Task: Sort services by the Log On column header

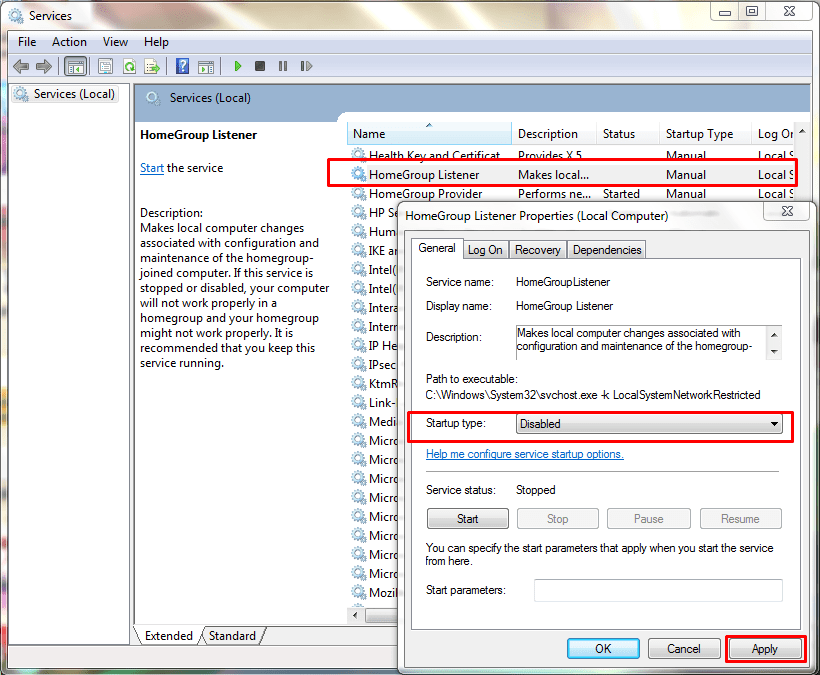Action: pyautogui.click(x=774, y=134)
